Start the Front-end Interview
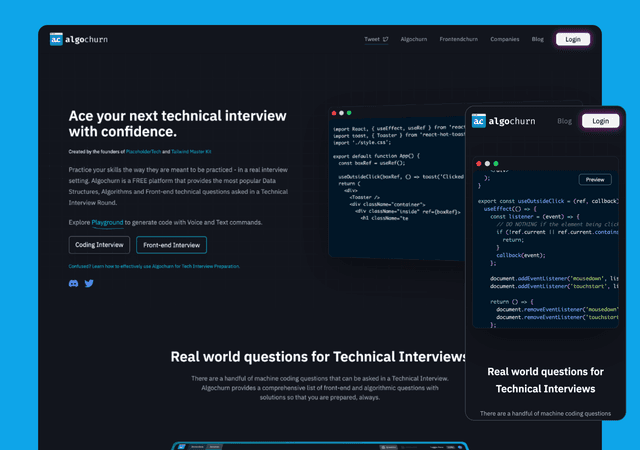 [x=171, y=245]
